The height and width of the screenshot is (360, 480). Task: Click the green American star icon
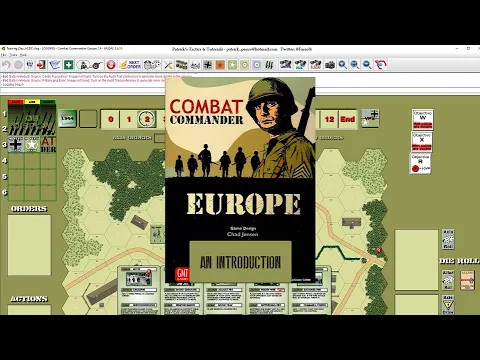(232, 65)
